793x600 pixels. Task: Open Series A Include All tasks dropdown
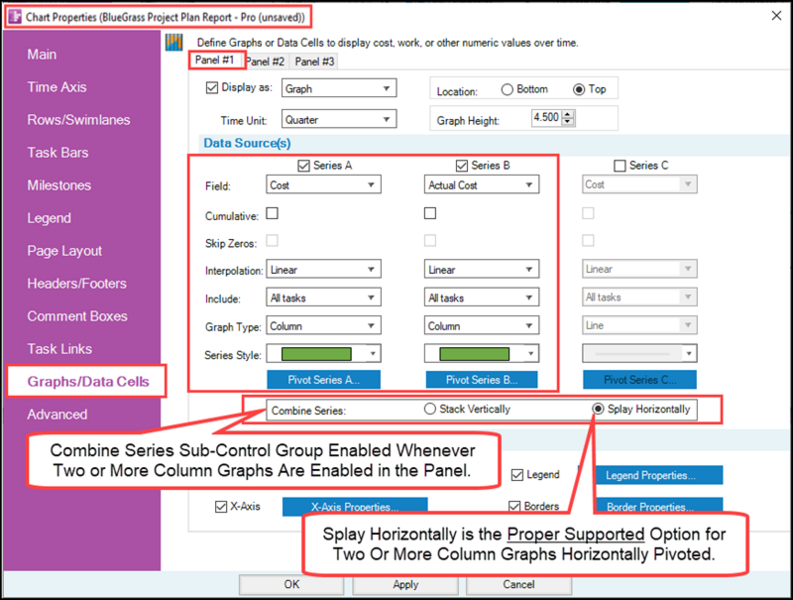324,297
